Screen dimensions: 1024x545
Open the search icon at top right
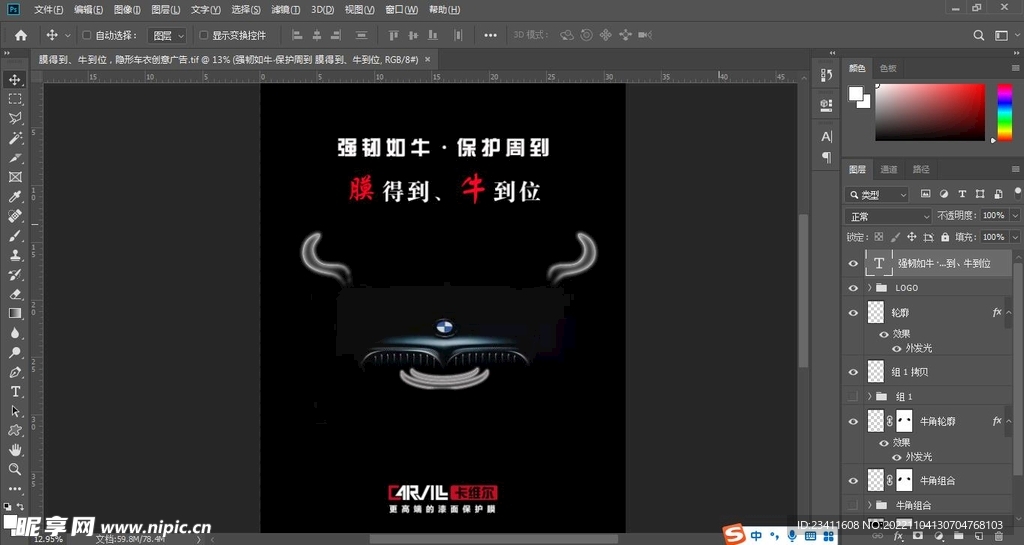(x=978, y=35)
